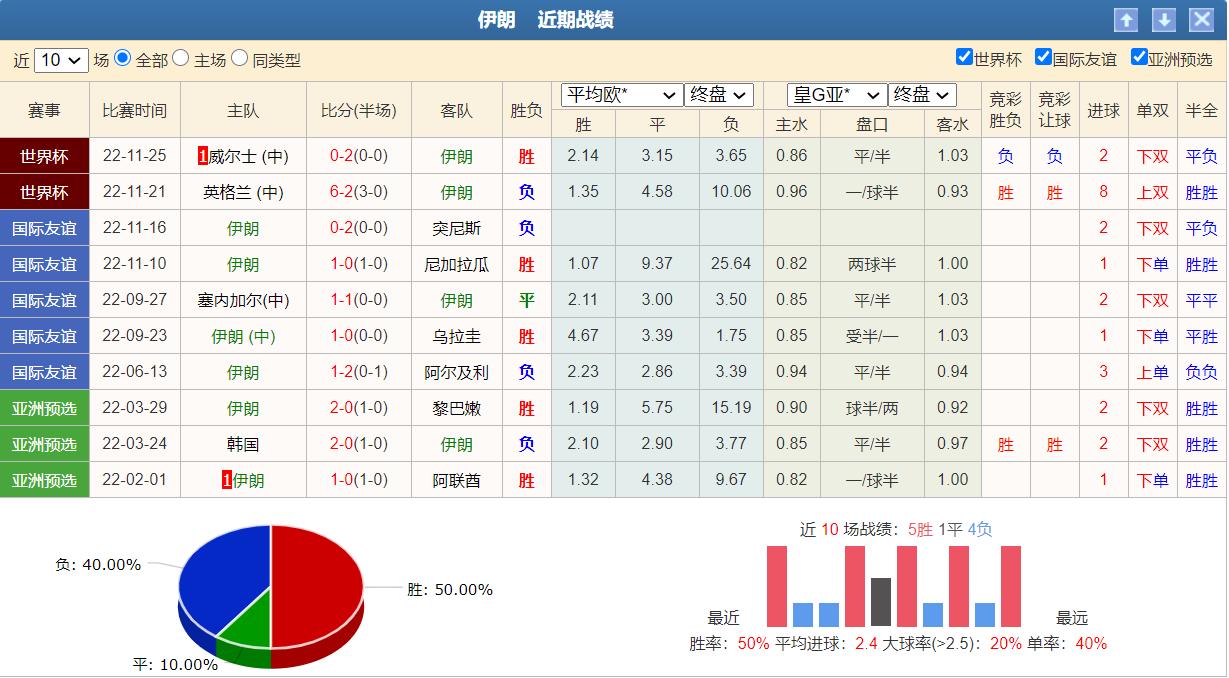Toggle the 亚洲预选 checkbox
The height and width of the screenshot is (678, 1229).
pyautogui.click(x=1137, y=59)
